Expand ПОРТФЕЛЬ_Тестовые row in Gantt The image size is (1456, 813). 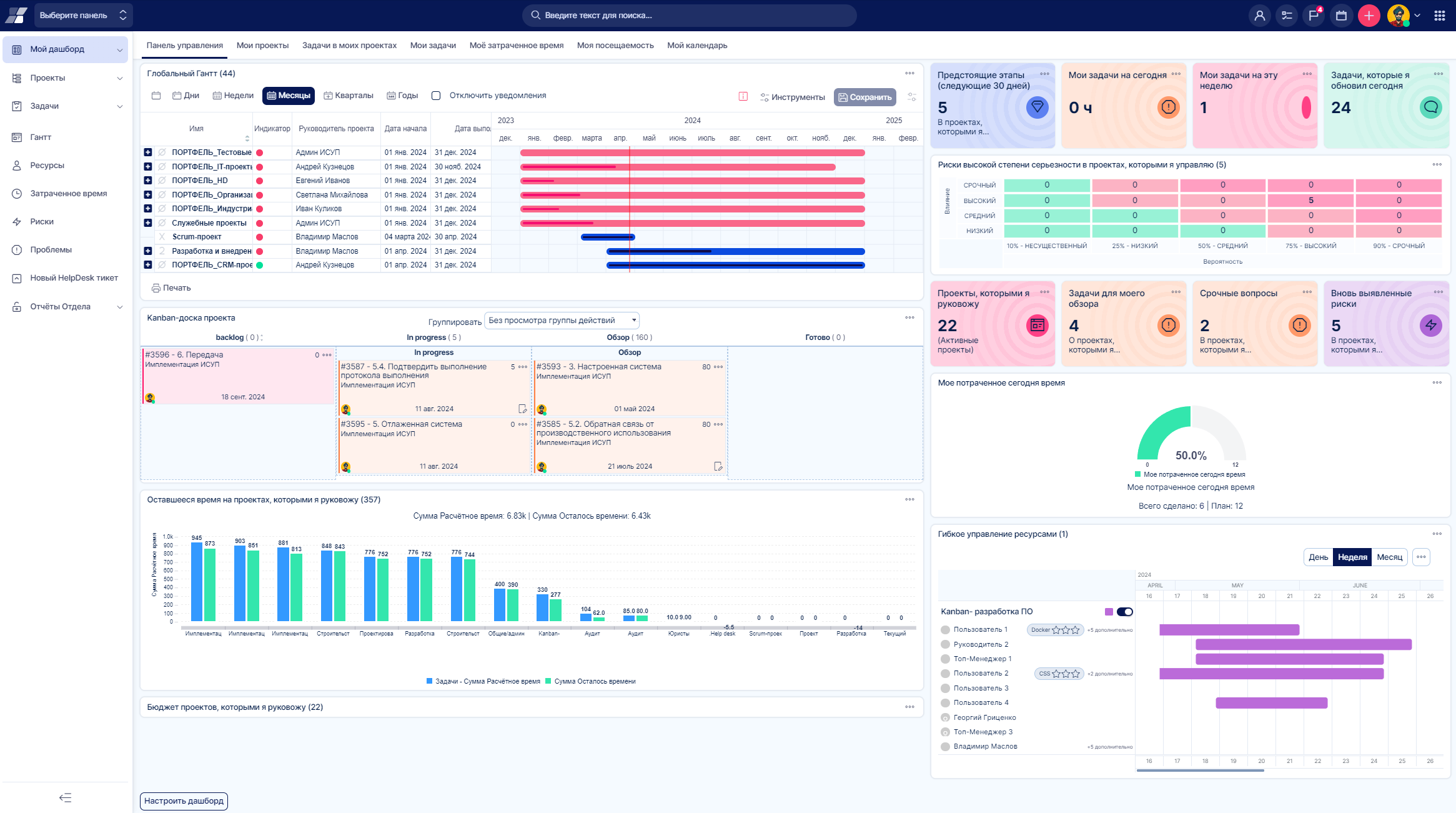coord(147,152)
